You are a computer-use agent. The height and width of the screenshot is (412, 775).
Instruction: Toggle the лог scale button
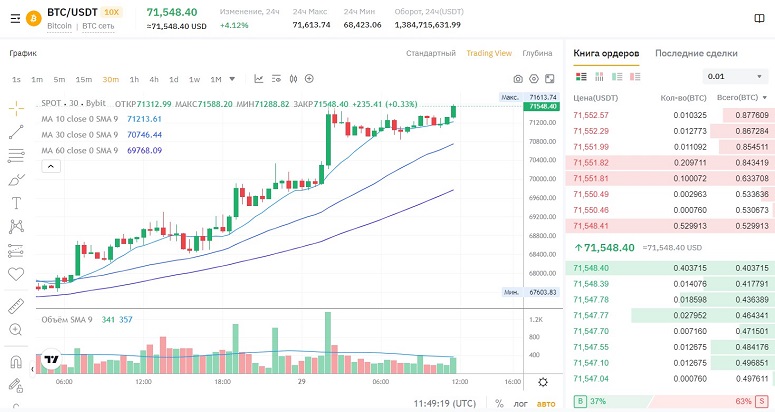pyautogui.click(x=521, y=403)
